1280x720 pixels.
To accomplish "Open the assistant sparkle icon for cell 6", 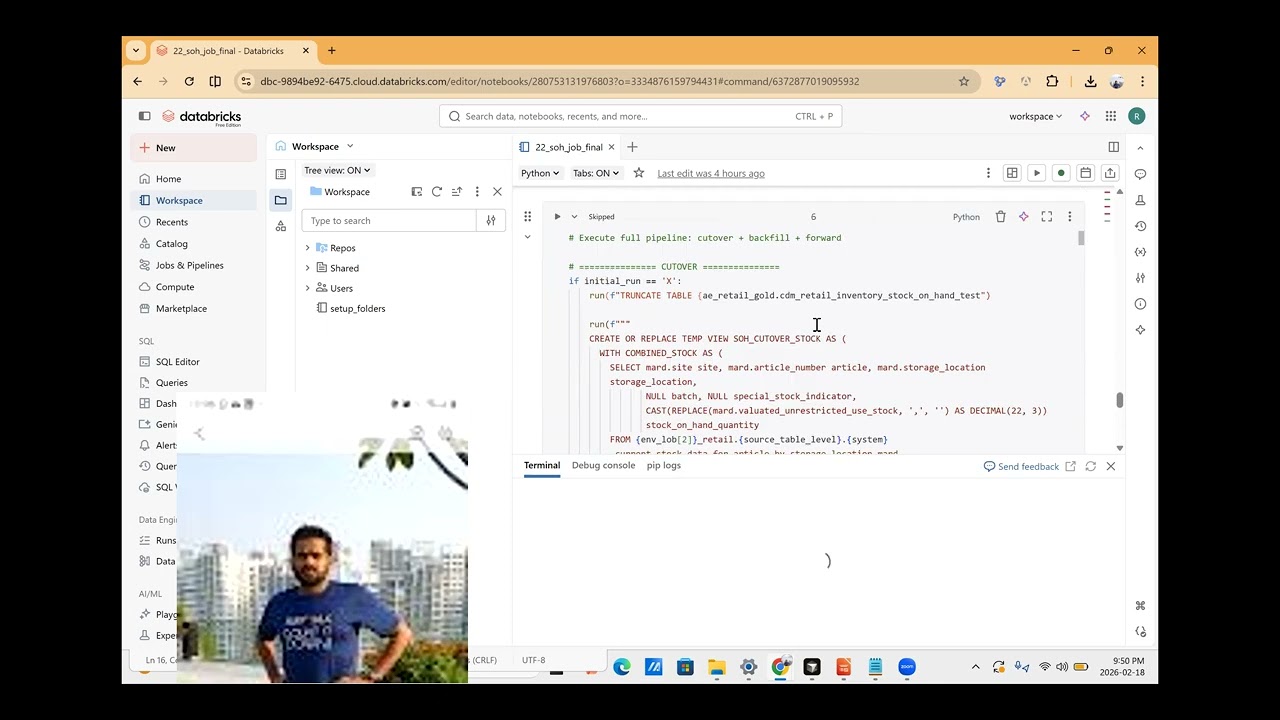I will pyautogui.click(x=1023, y=216).
